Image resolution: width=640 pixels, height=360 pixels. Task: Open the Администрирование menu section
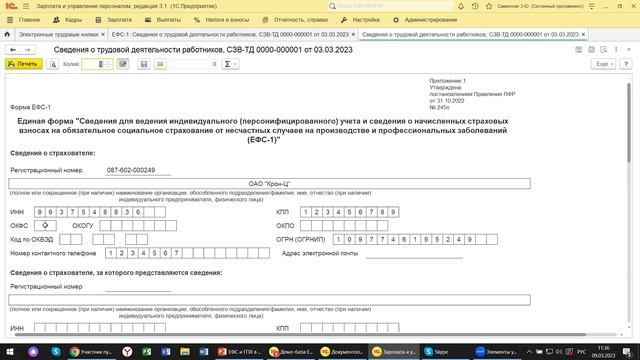[x=425, y=20]
